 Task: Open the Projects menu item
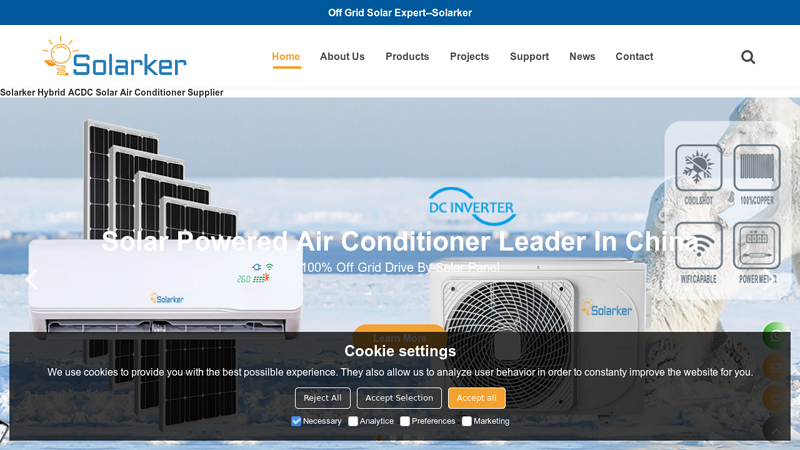pos(469,57)
